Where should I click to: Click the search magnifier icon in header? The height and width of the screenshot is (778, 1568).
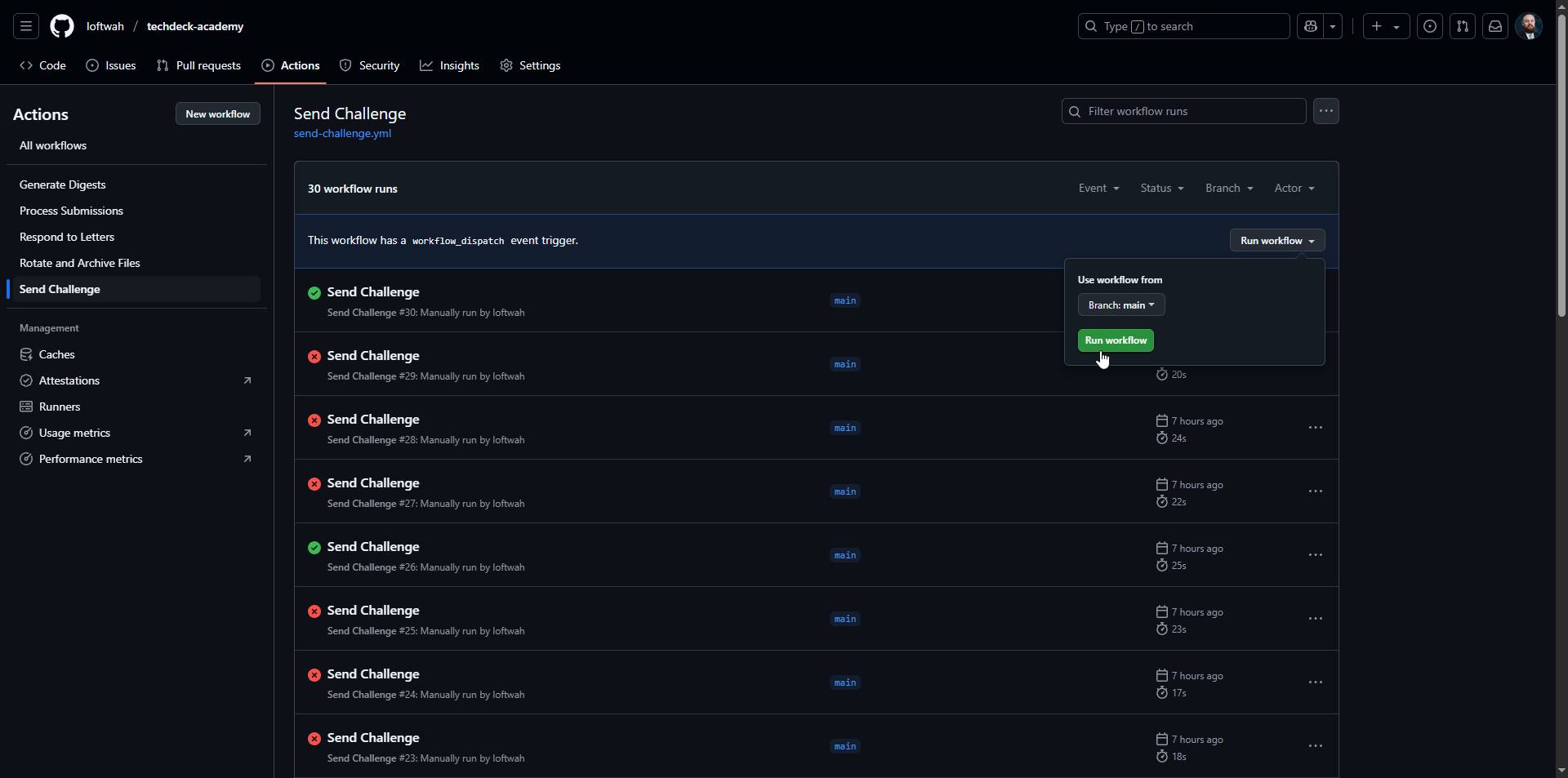coord(1091,26)
